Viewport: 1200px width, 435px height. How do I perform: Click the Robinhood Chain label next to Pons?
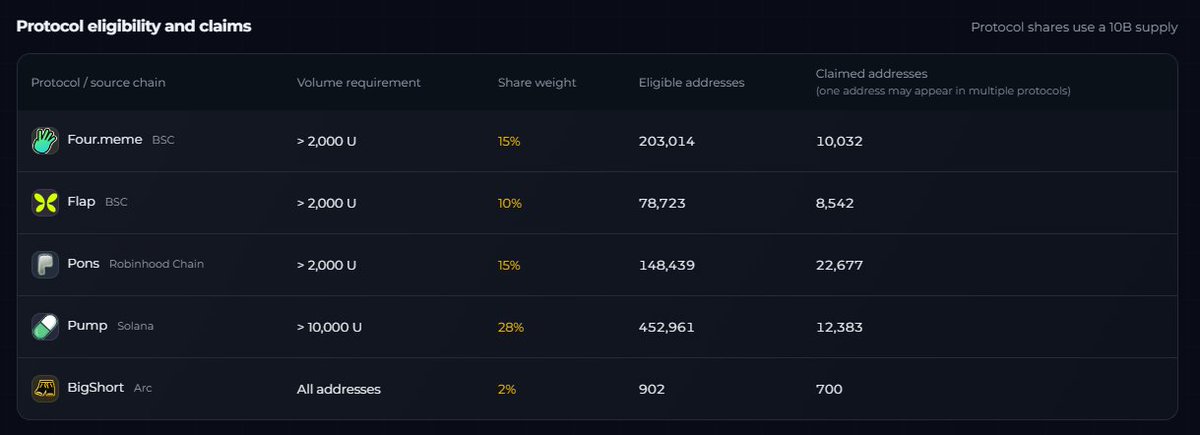pyautogui.click(x=156, y=264)
